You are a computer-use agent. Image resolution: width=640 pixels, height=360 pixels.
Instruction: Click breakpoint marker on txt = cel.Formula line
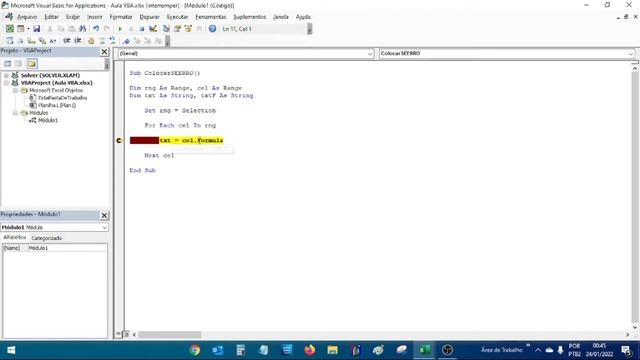click(x=119, y=140)
